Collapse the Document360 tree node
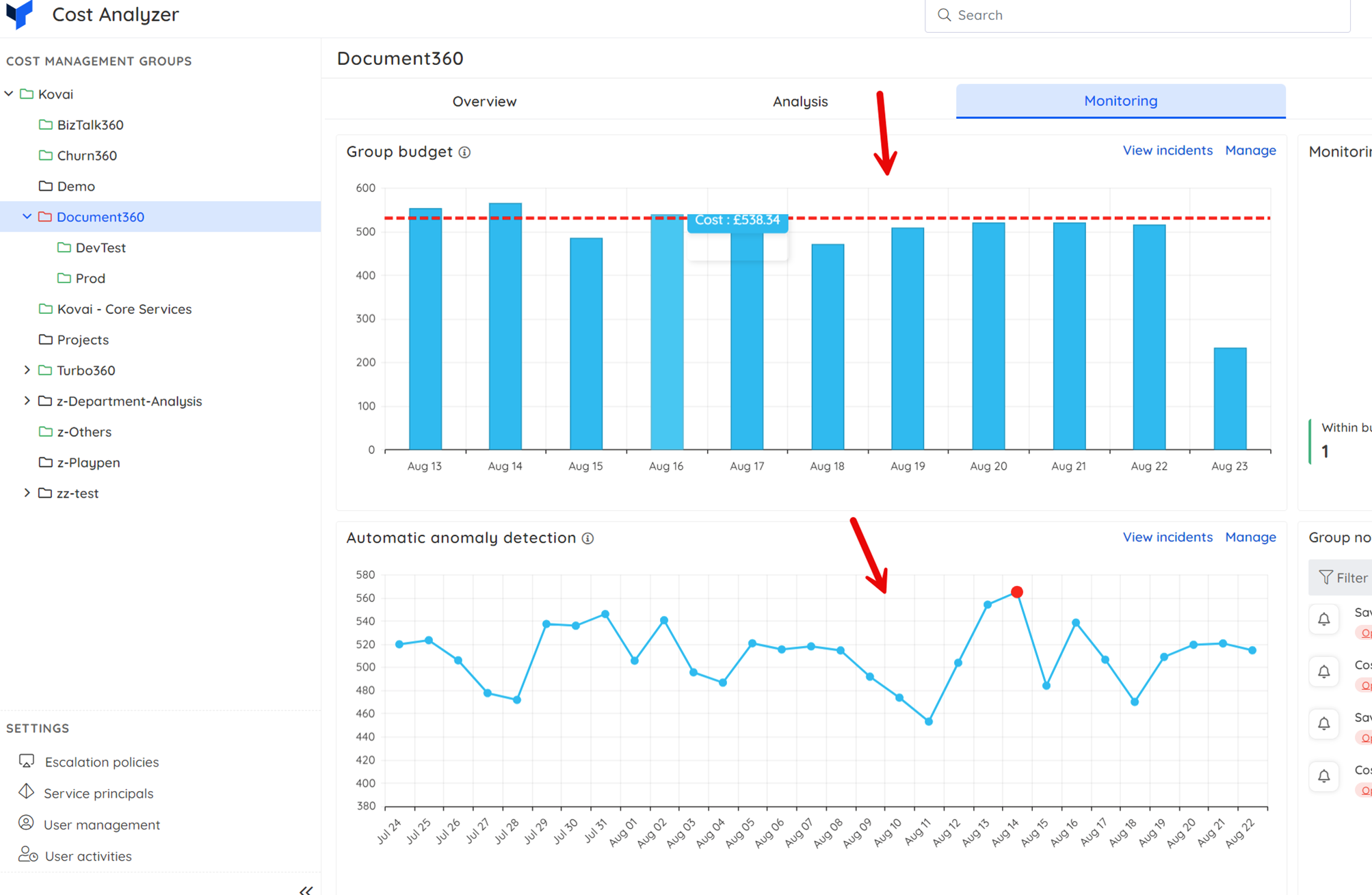 point(27,217)
